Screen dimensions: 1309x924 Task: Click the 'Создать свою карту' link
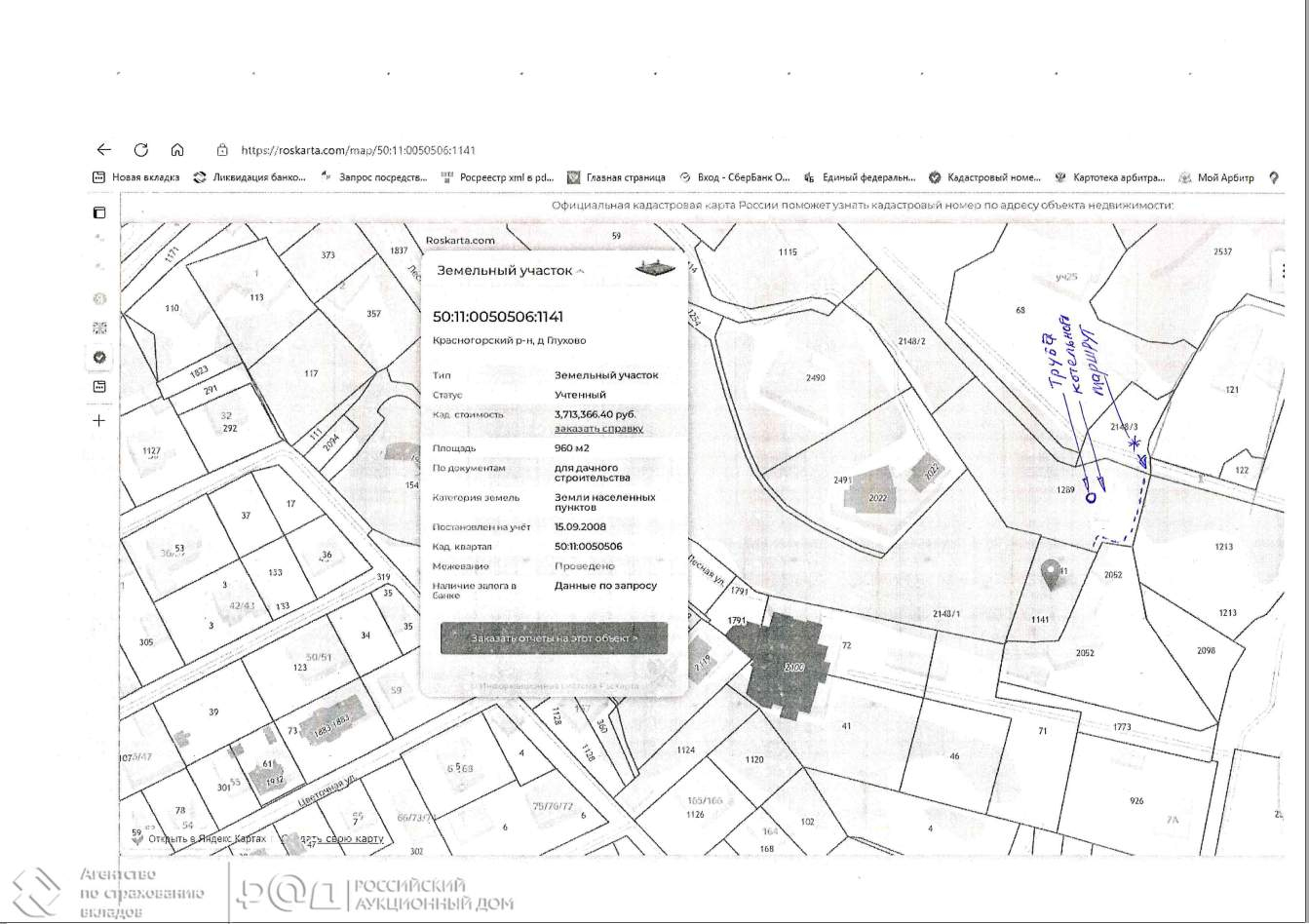point(331,838)
